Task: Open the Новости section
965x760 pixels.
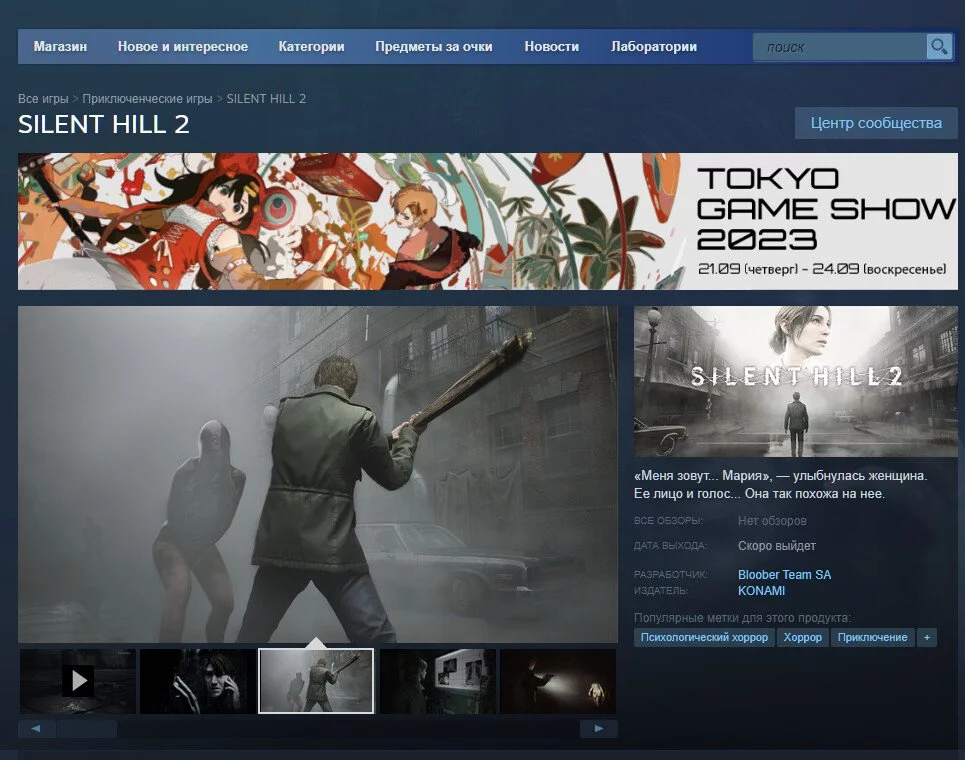Action: point(551,47)
